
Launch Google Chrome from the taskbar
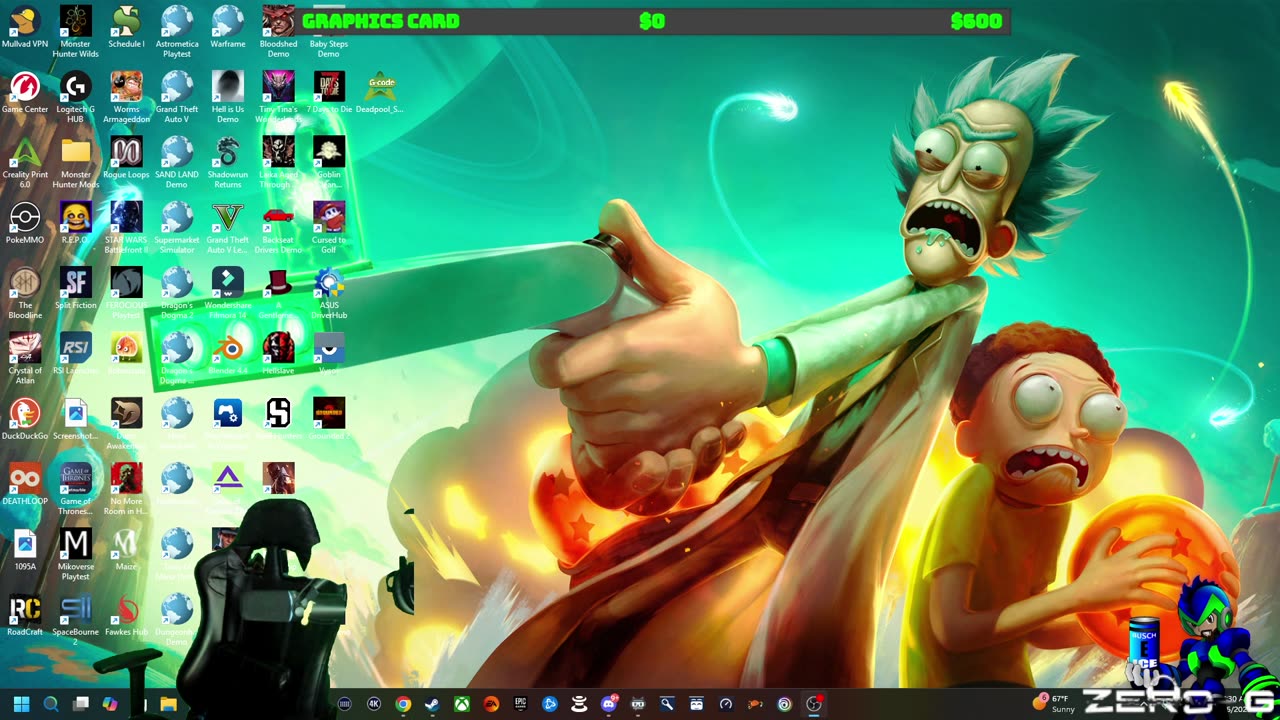[x=403, y=704]
